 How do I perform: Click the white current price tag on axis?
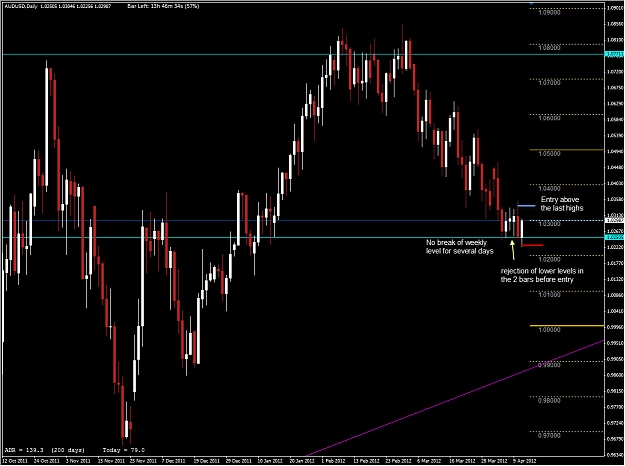point(614,220)
